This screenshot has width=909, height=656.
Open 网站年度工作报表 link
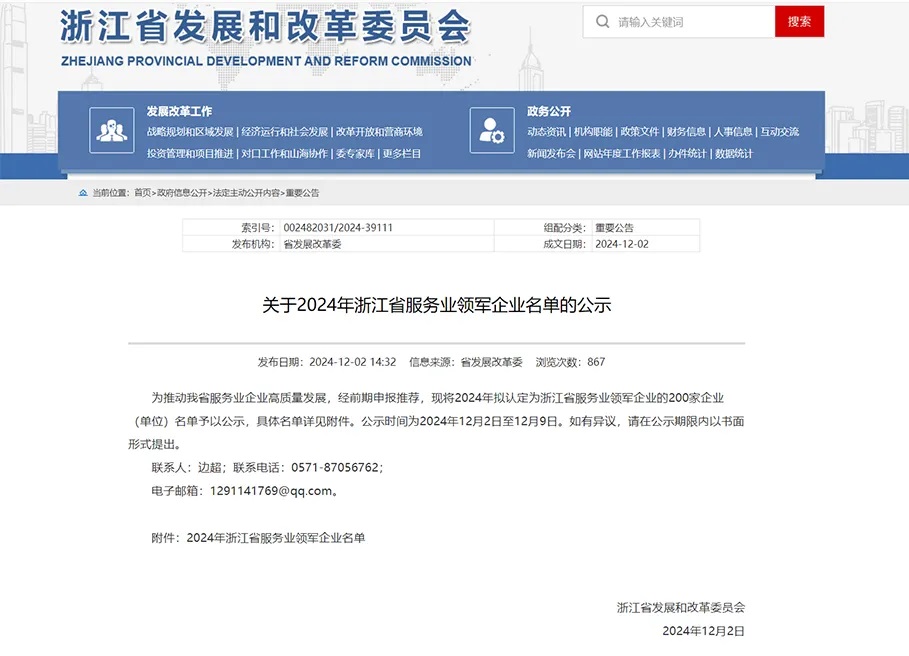point(622,154)
